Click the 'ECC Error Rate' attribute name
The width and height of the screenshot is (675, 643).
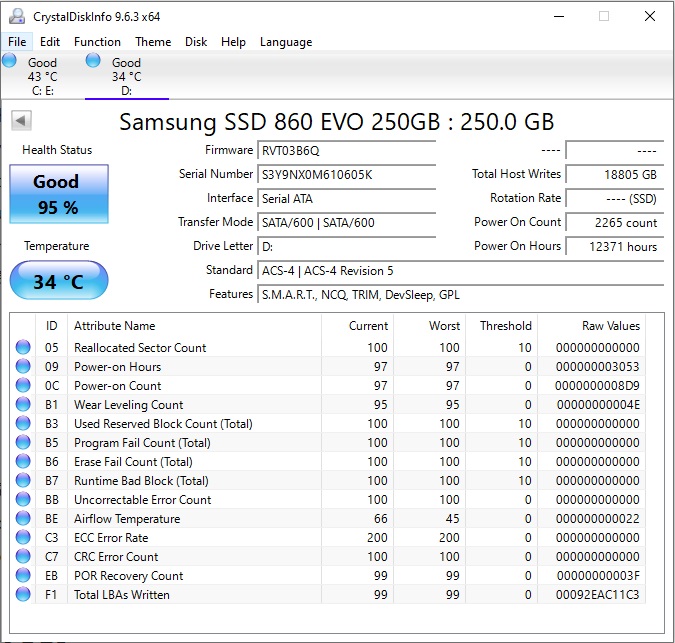[111, 538]
